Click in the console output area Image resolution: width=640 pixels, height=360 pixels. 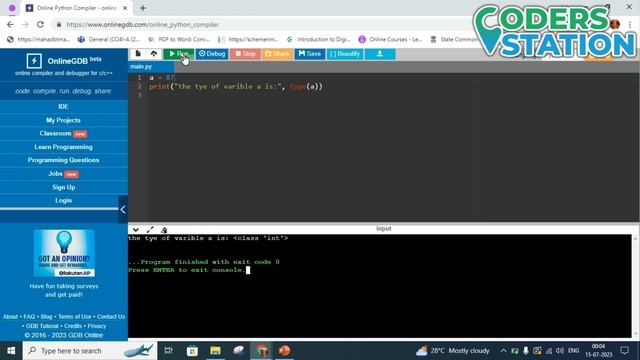380,286
